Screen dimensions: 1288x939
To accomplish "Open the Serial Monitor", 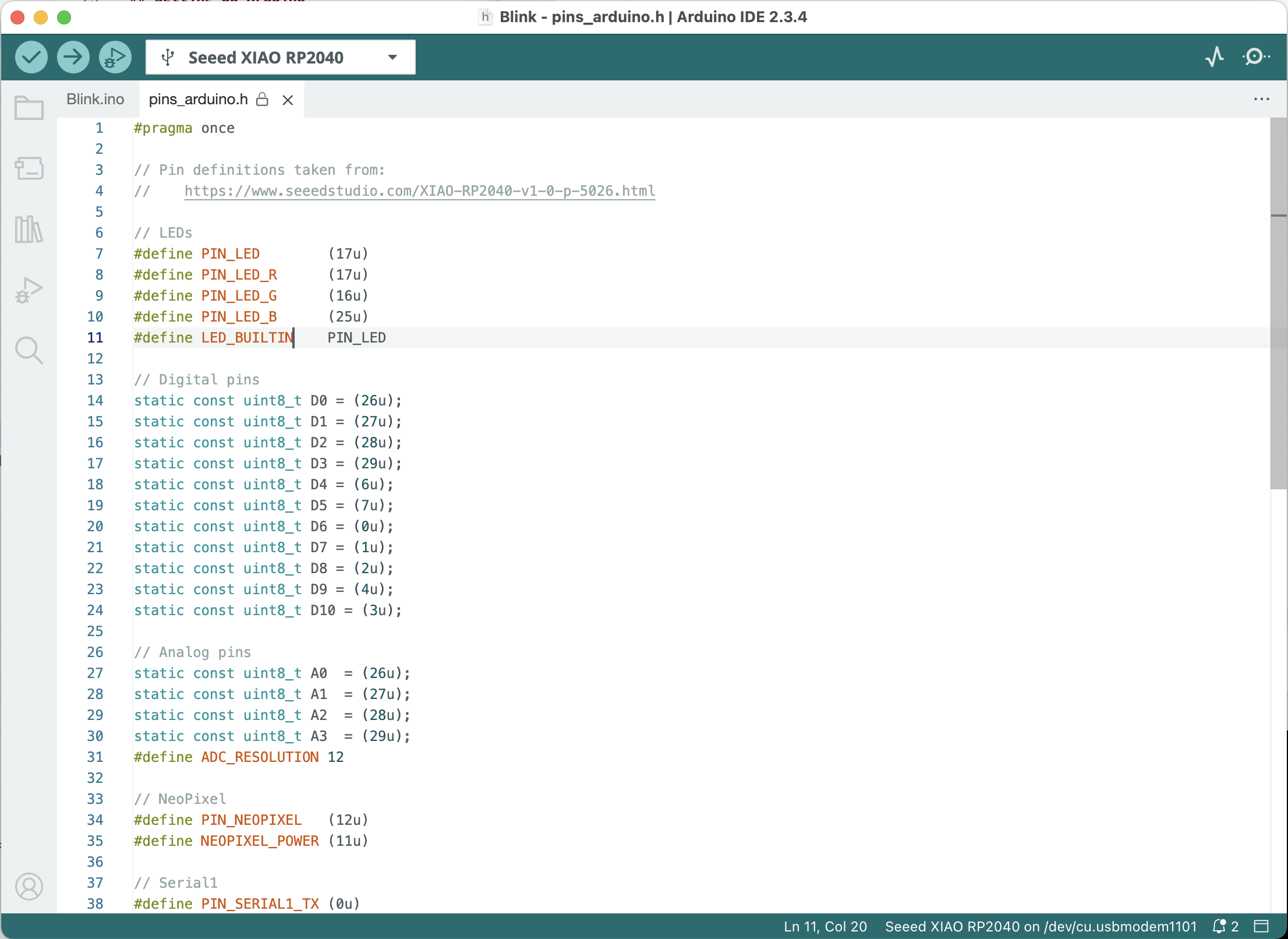I will click(1256, 57).
